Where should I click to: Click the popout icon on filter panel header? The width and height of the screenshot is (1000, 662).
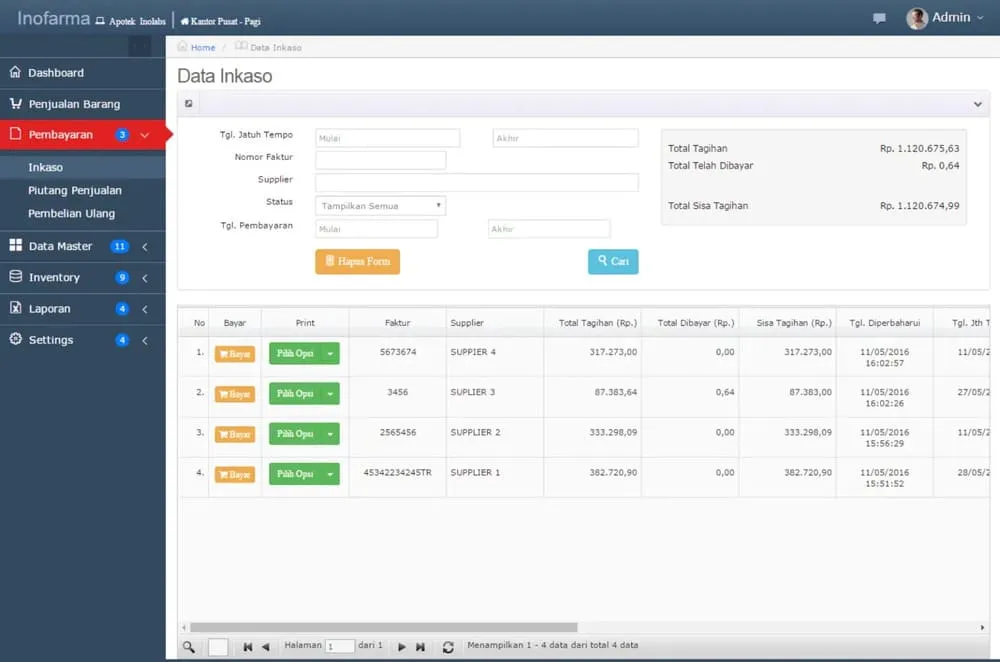click(189, 103)
